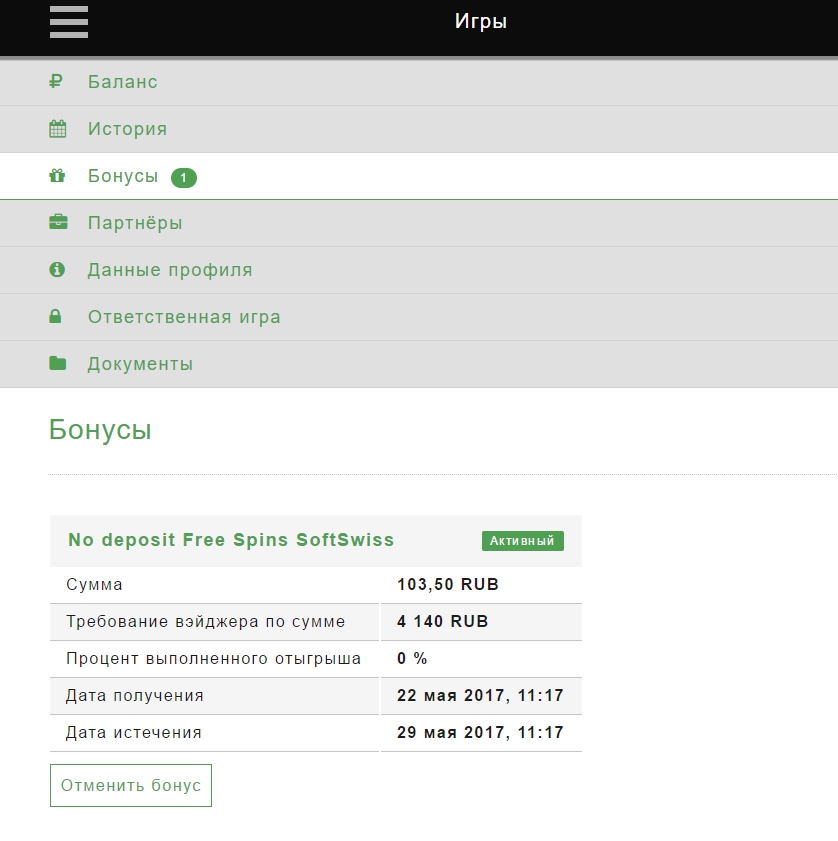Click the lock icon beside Ответственная игра

coord(56,317)
